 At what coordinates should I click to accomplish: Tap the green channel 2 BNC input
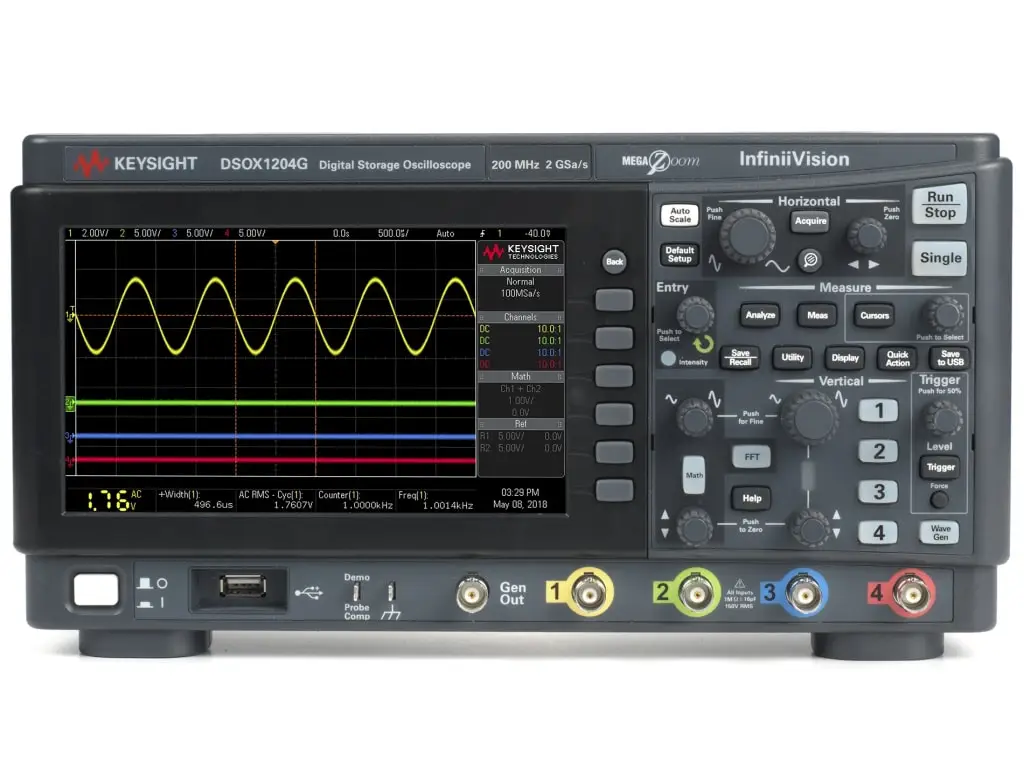[x=696, y=593]
